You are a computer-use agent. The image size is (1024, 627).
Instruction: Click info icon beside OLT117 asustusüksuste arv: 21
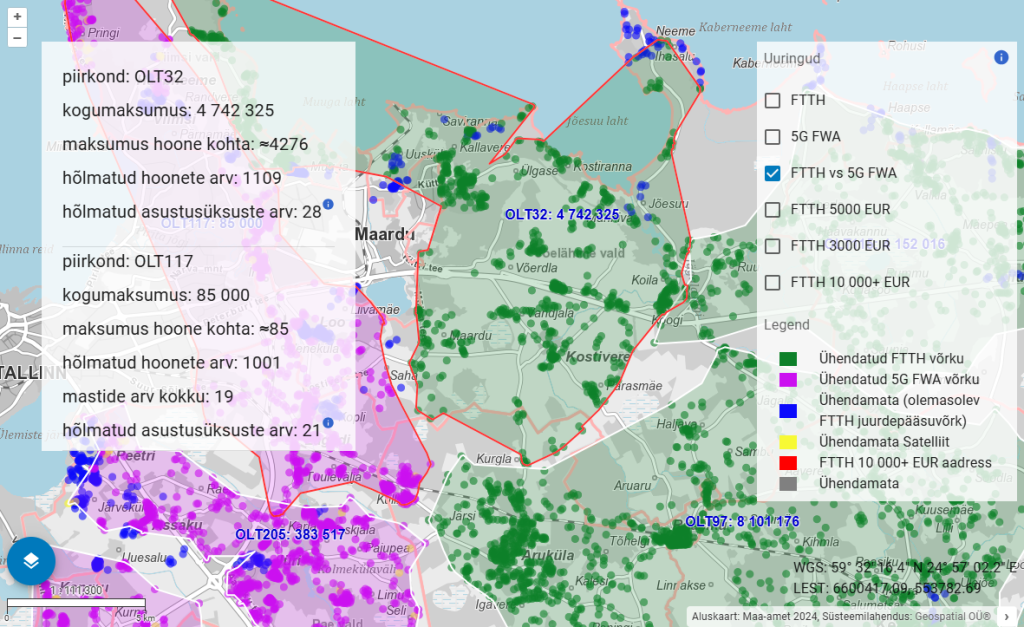tap(328, 423)
